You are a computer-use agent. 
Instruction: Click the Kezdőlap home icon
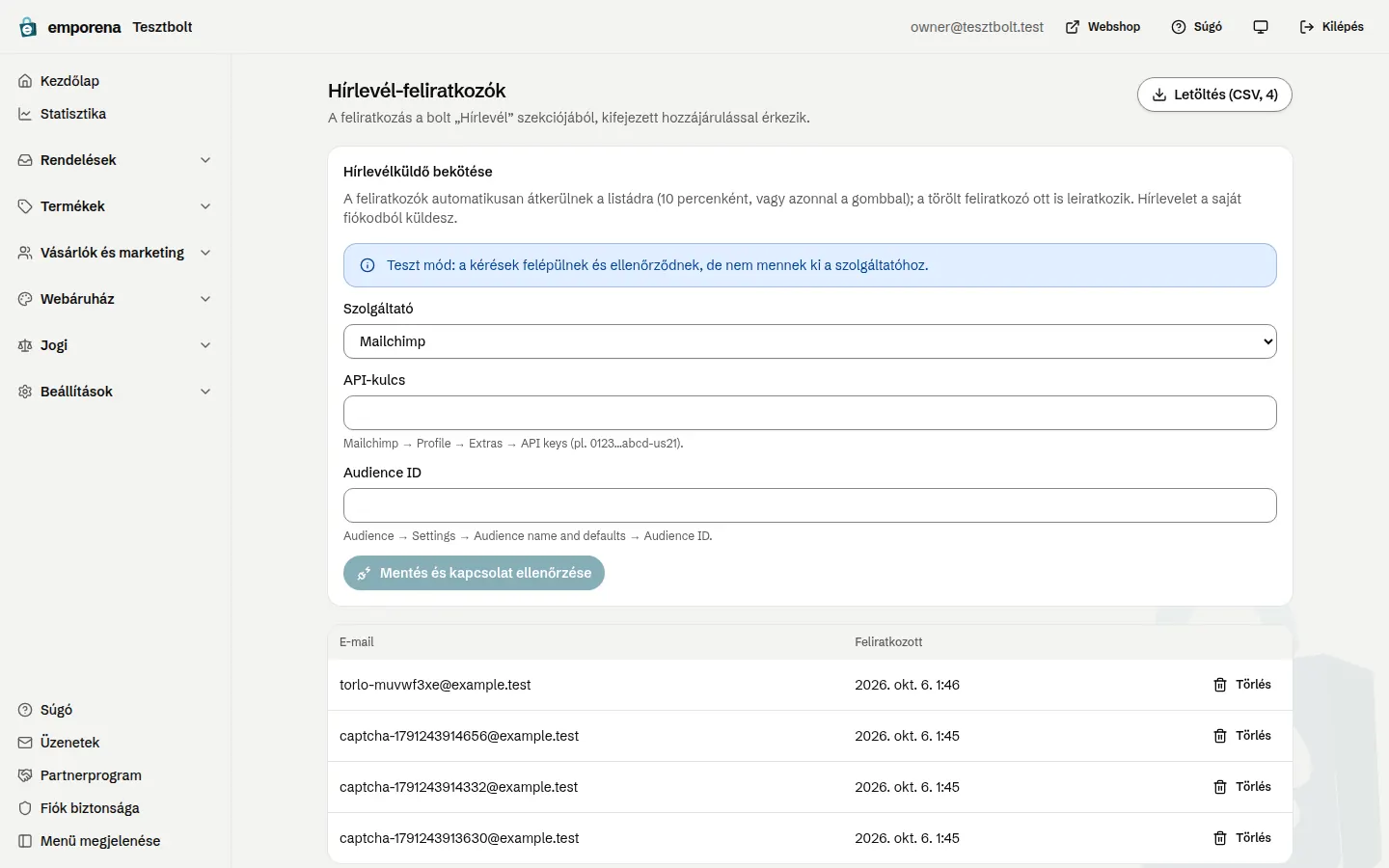pos(25,81)
